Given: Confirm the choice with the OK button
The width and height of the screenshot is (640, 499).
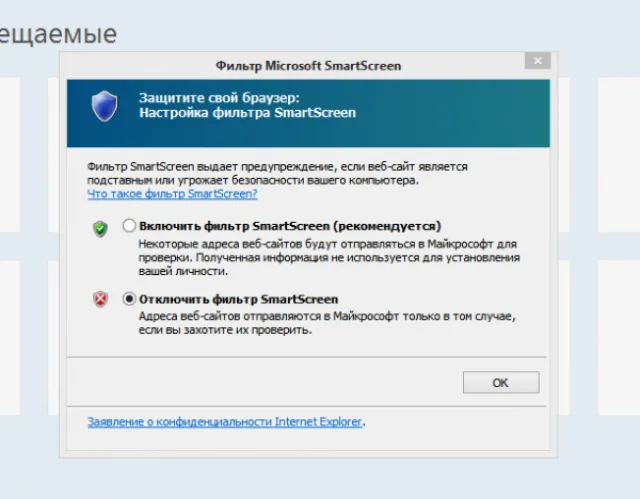Looking at the screenshot, I should tap(501, 382).
